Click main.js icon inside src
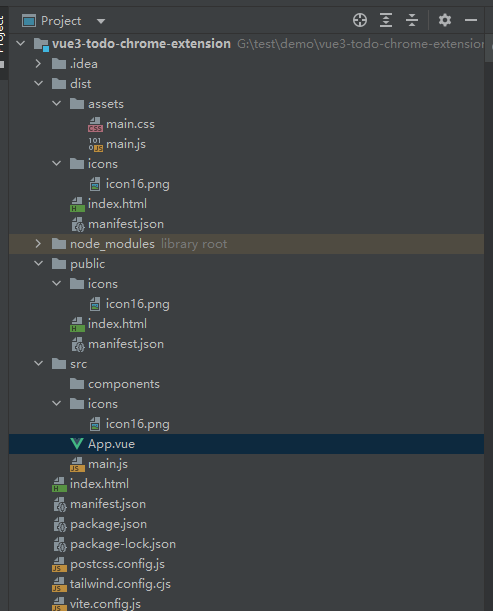Viewport: 493px width, 611px height. pyautogui.click(x=77, y=464)
